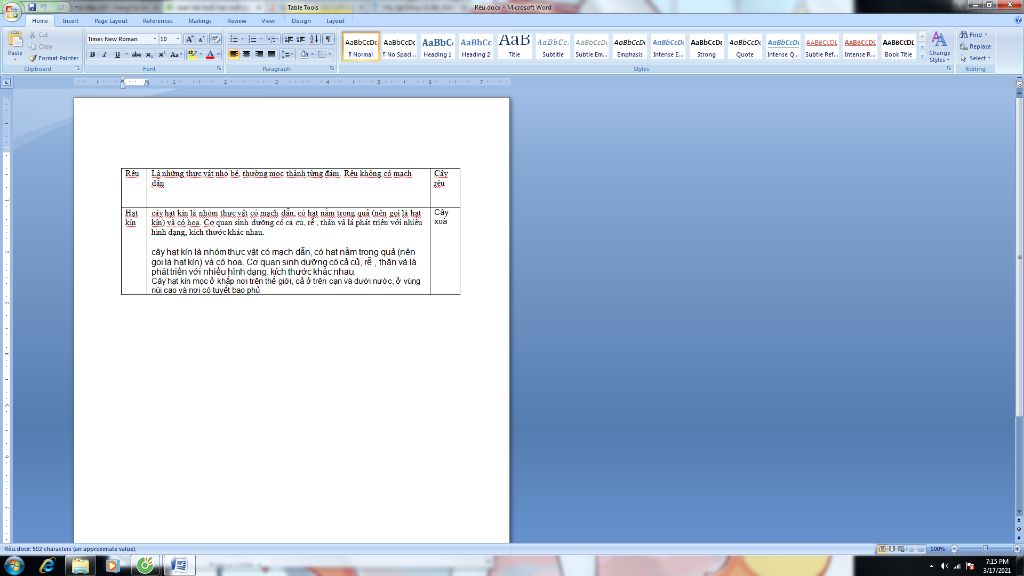
Task: Open the Select dropdown in Editing
Action: 976,58
